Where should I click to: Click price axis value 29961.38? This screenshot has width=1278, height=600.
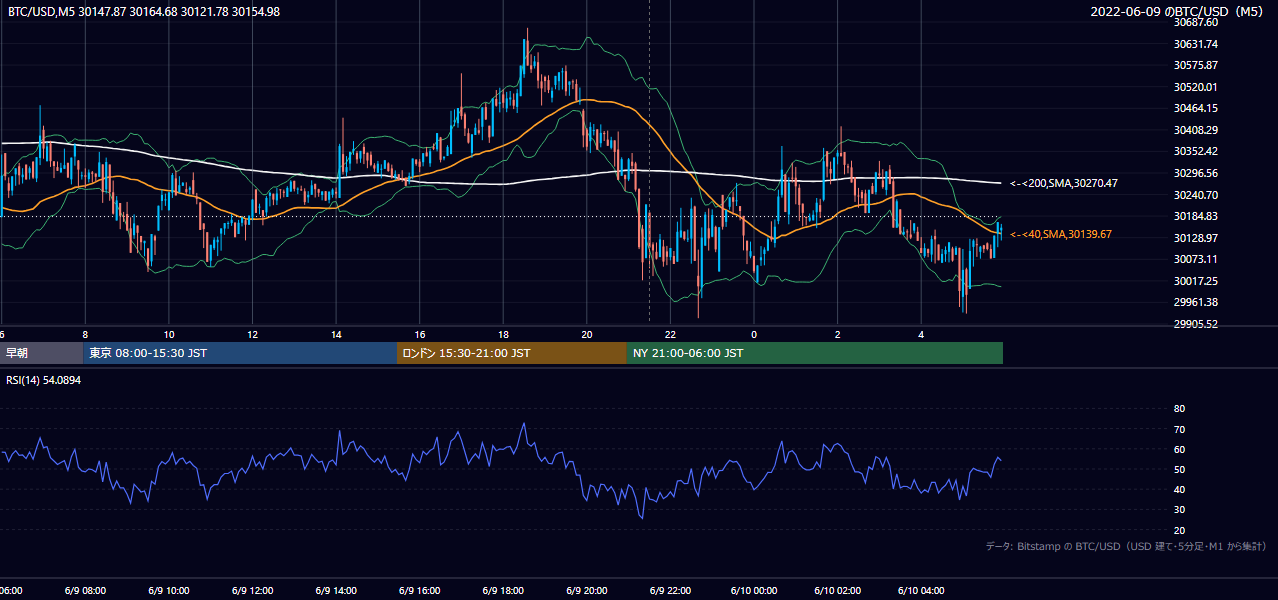(x=1196, y=302)
